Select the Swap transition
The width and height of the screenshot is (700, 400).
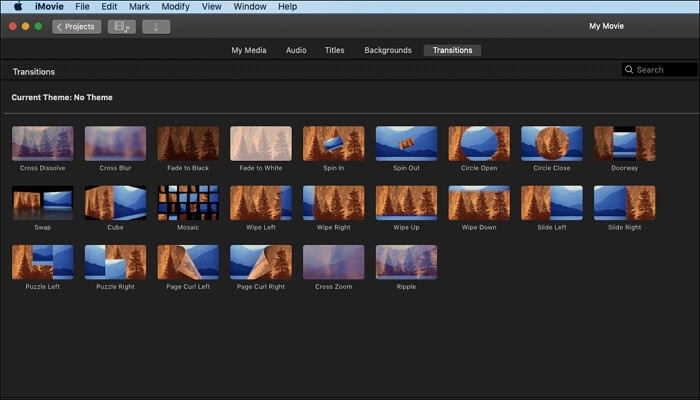(42, 203)
